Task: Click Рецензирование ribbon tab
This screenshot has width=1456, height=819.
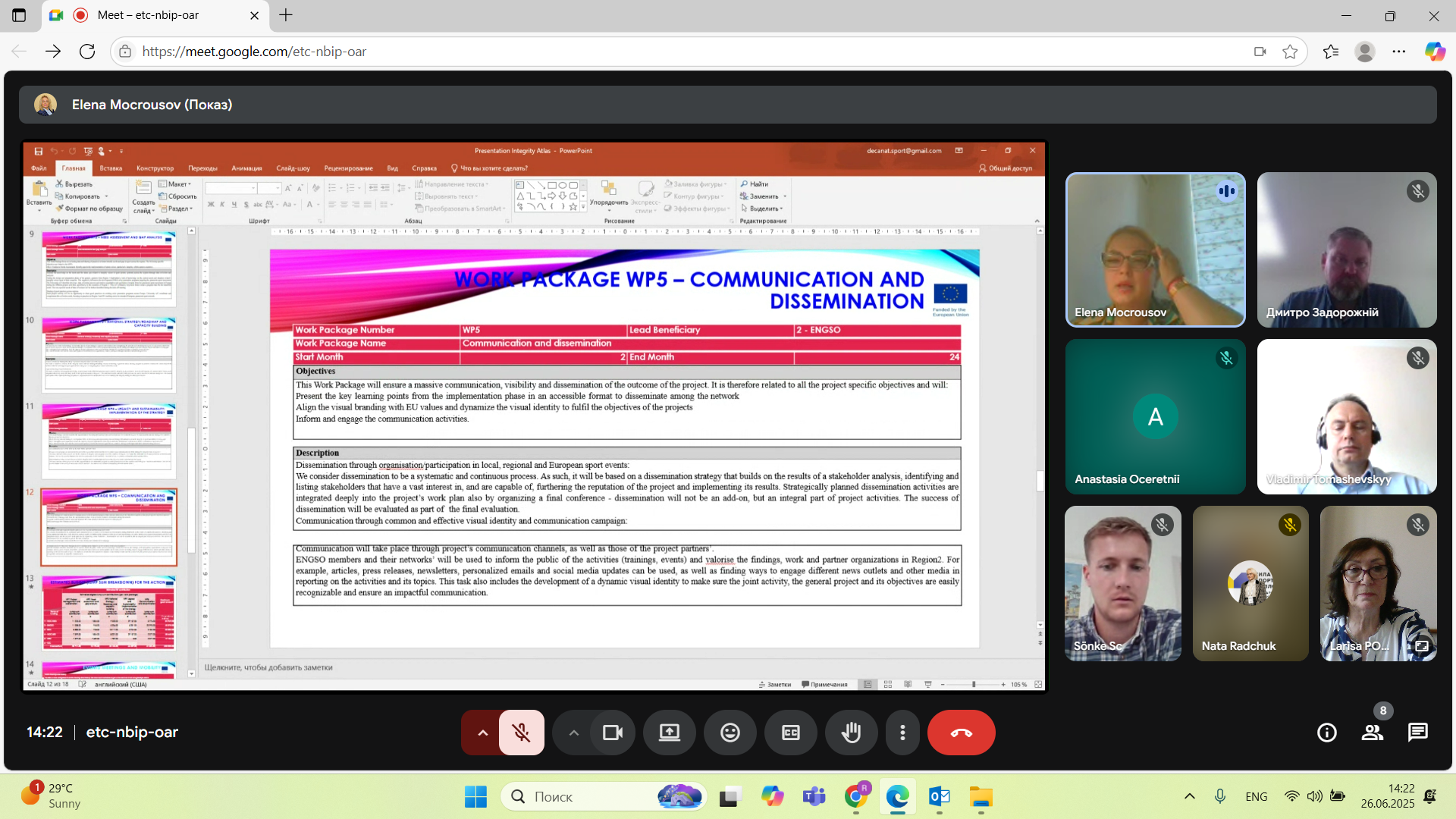Action: point(348,168)
